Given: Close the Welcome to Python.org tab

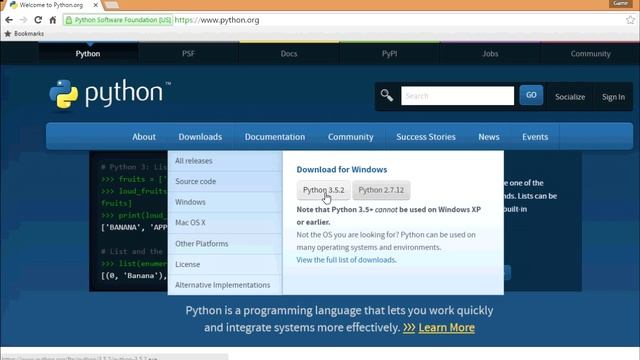Looking at the screenshot, I should pos(96,5).
